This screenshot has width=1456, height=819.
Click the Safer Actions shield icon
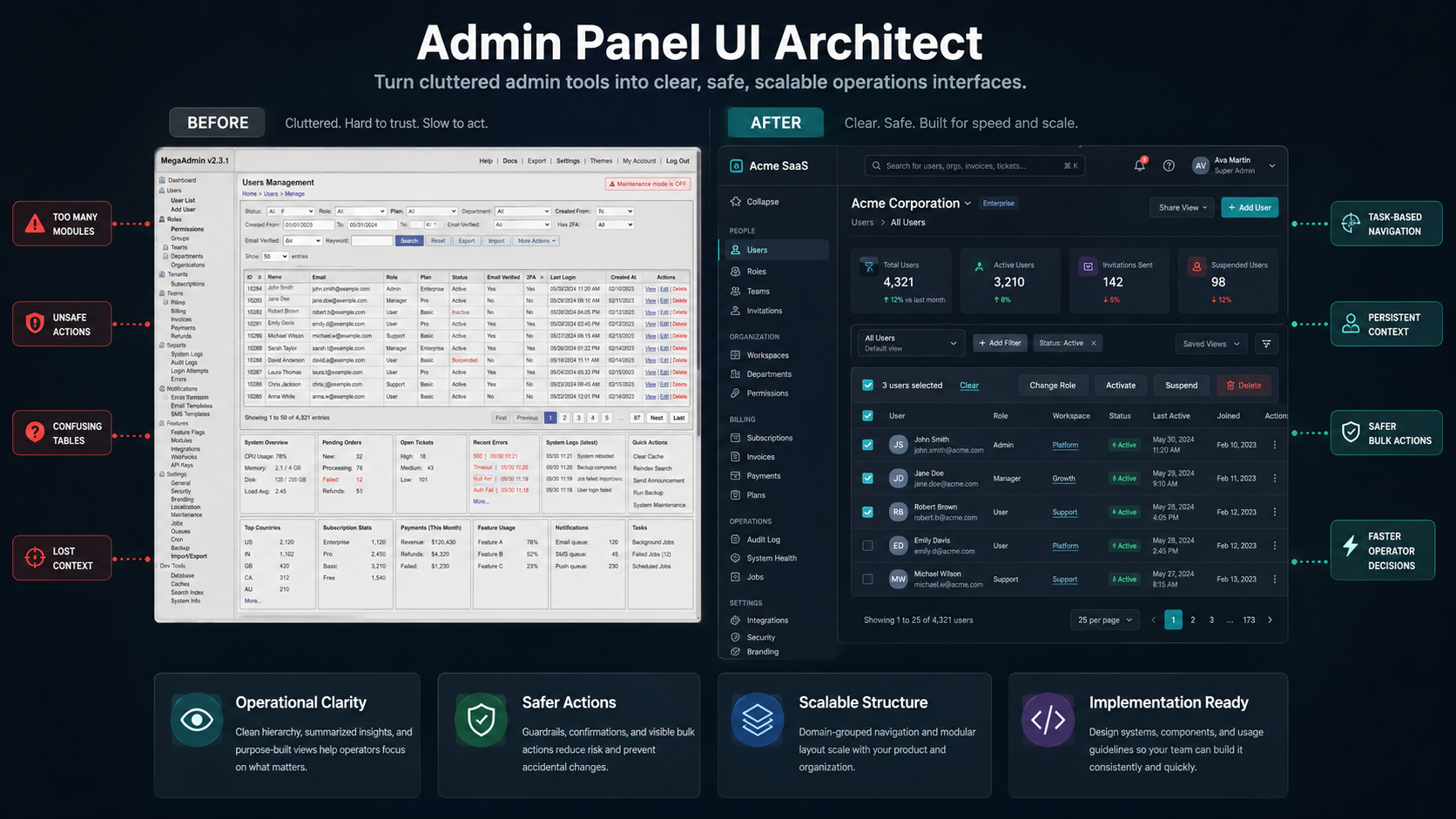481,720
